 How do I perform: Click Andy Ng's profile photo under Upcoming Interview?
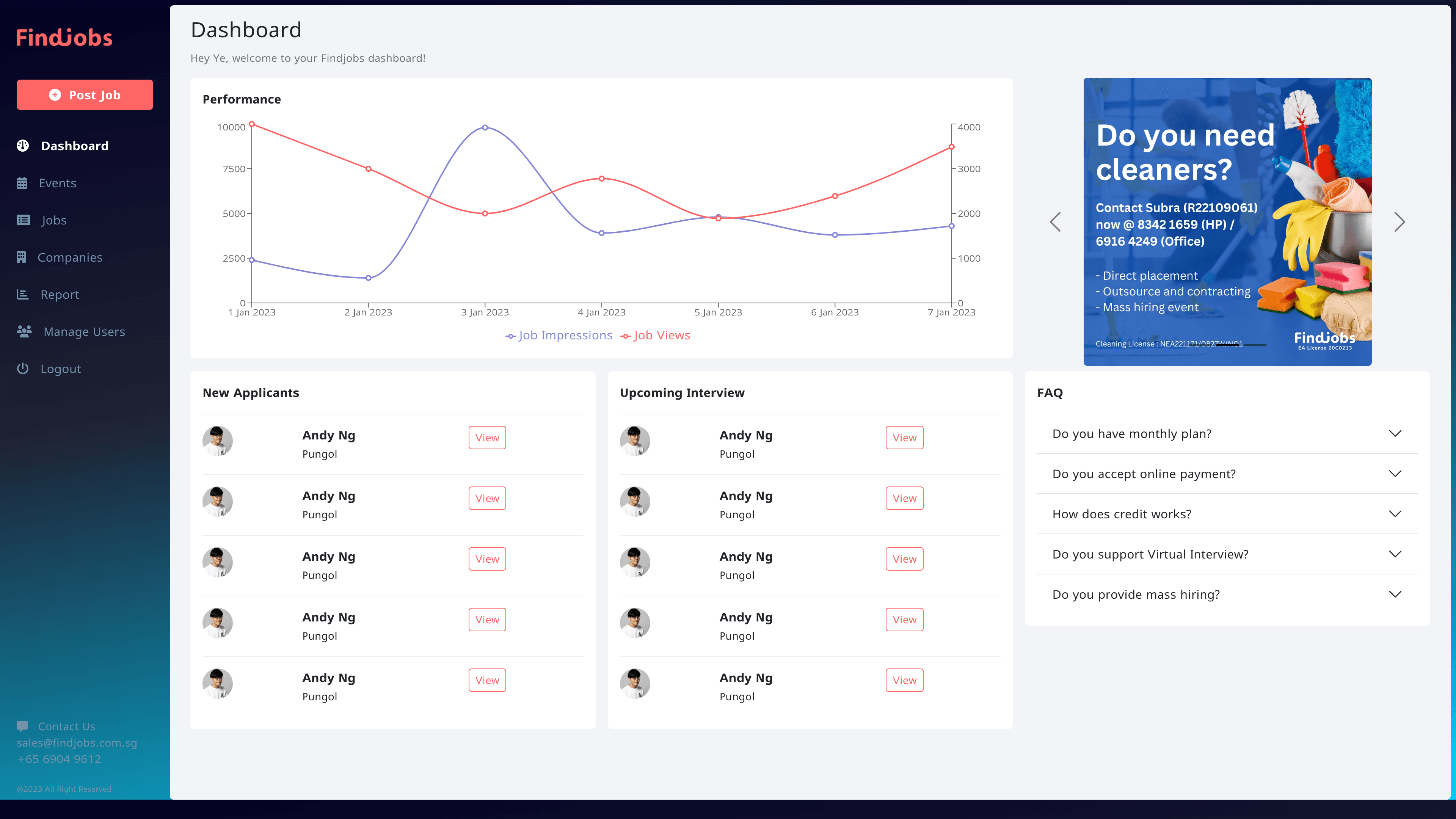click(635, 441)
